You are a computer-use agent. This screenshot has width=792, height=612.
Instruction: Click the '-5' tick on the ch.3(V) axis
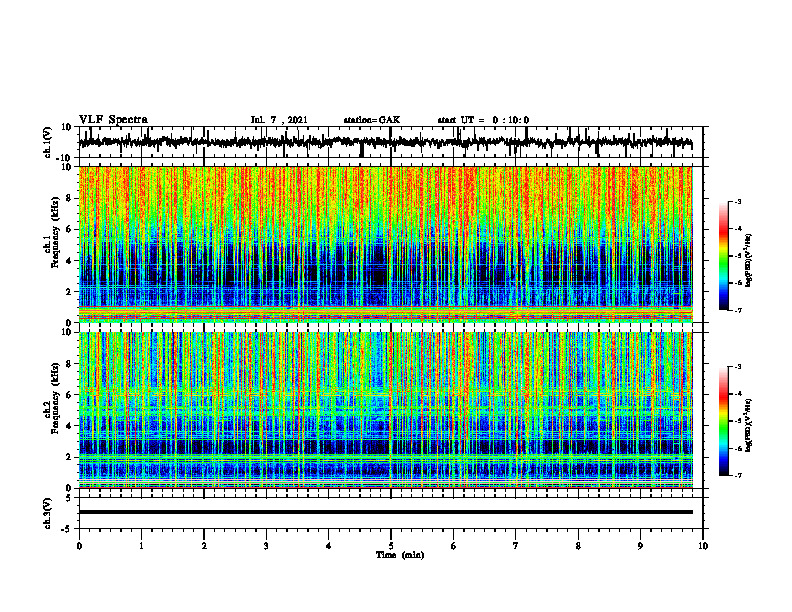pos(67,529)
